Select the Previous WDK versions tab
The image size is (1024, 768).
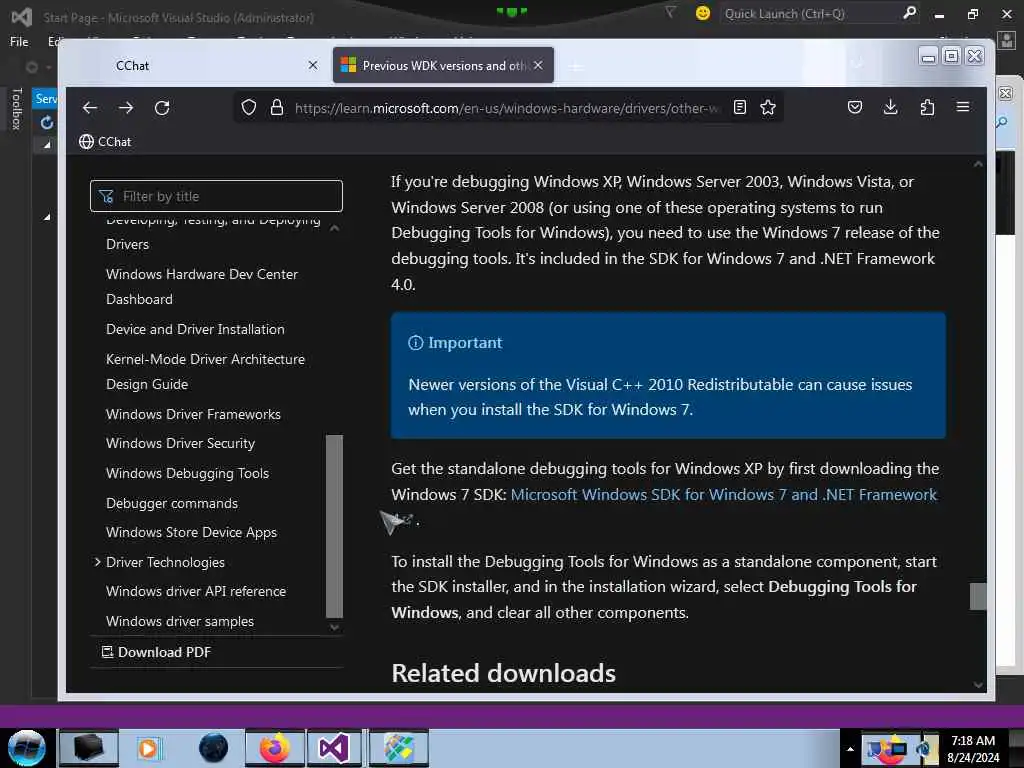pyautogui.click(x=443, y=65)
